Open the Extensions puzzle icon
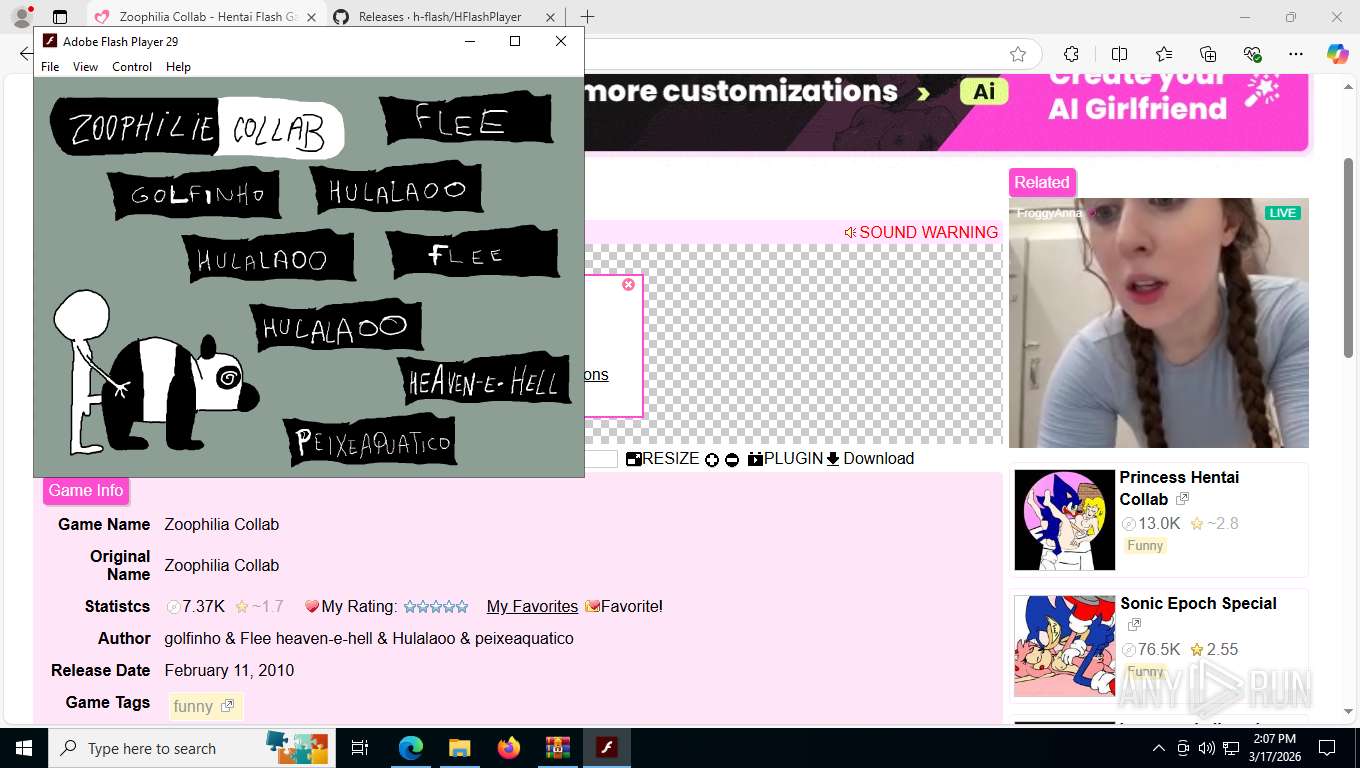Viewport: 1360px width, 768px height. (x=1071, y=54)
